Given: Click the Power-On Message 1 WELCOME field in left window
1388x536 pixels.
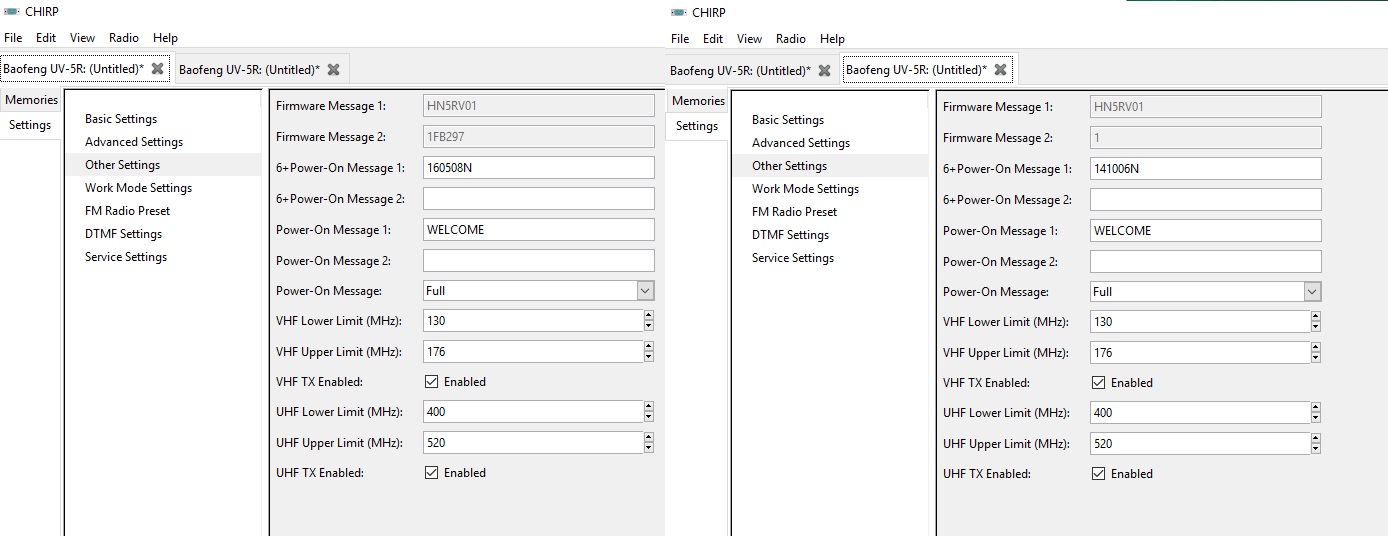Looking at the screenshot, I should (539, 230).
